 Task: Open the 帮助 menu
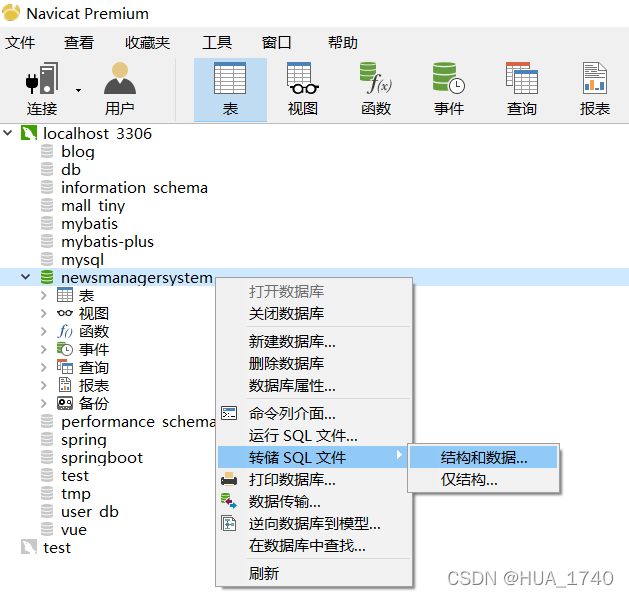click(343, 42)
